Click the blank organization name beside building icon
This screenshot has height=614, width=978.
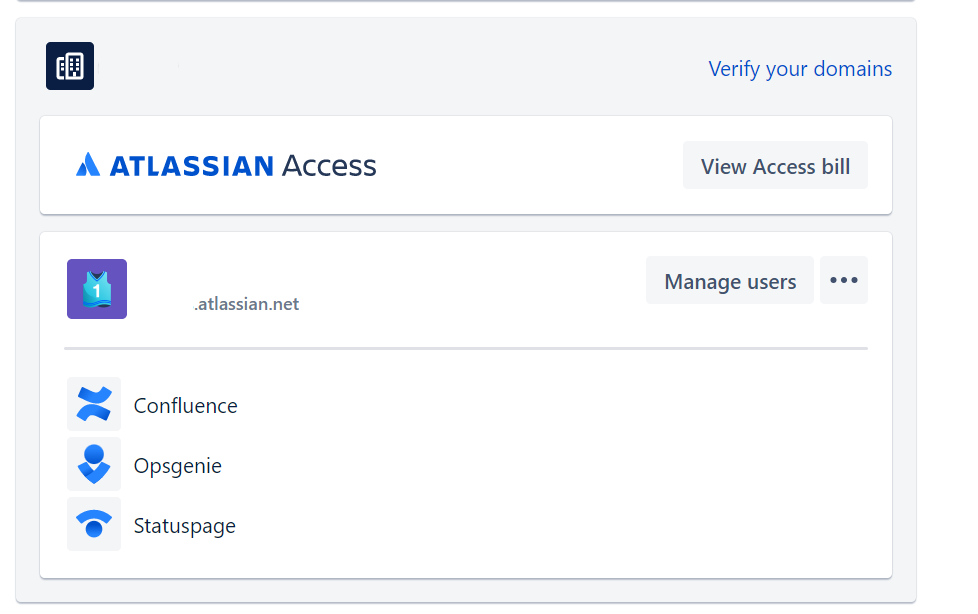pyautogui.click(x=140, y=67)
